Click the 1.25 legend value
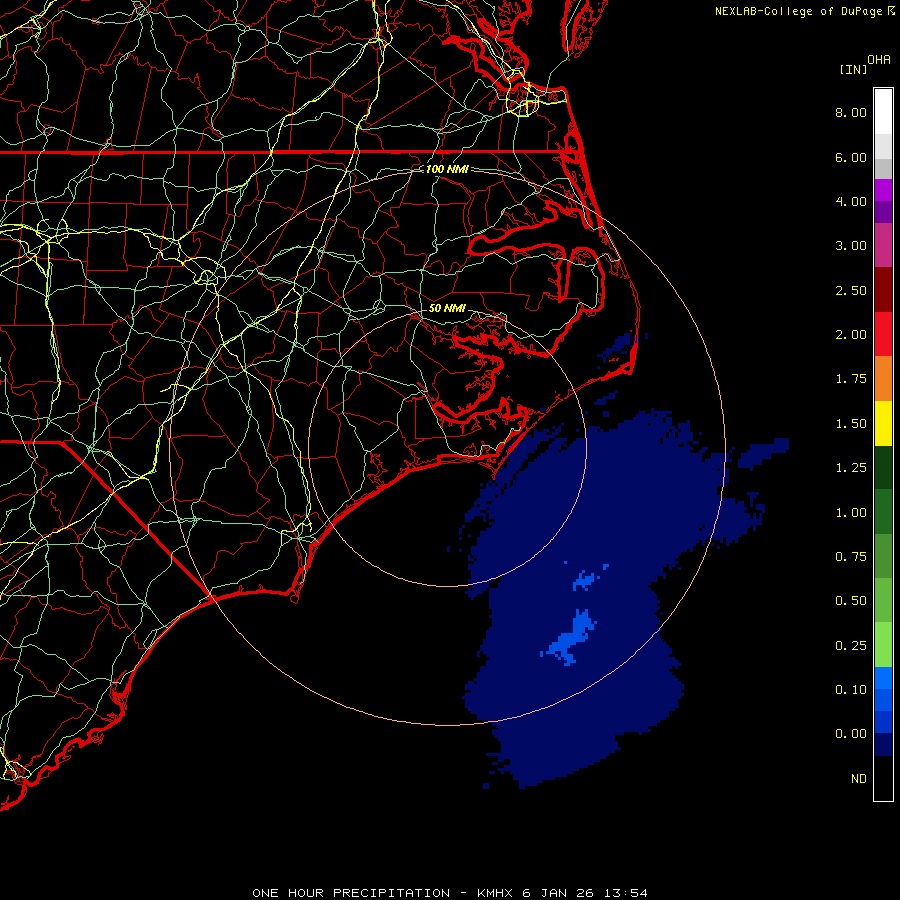This screenshot has height=900, width=900. tap(851, 468)
